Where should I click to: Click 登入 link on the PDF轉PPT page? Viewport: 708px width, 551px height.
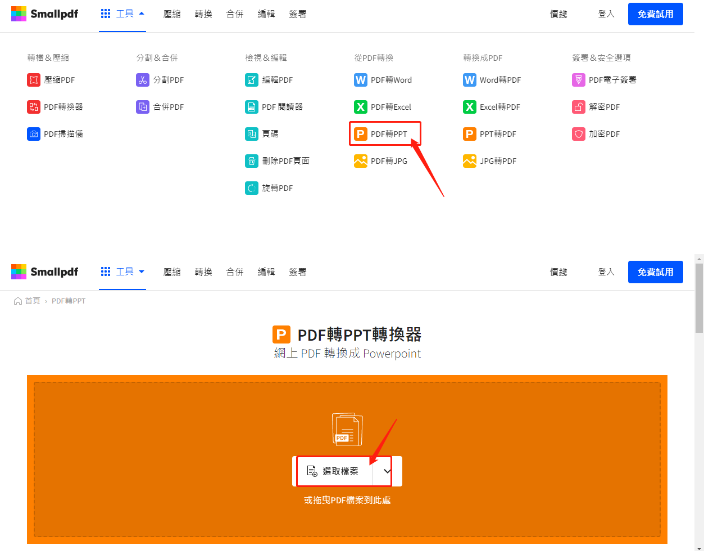coord(606,272)
